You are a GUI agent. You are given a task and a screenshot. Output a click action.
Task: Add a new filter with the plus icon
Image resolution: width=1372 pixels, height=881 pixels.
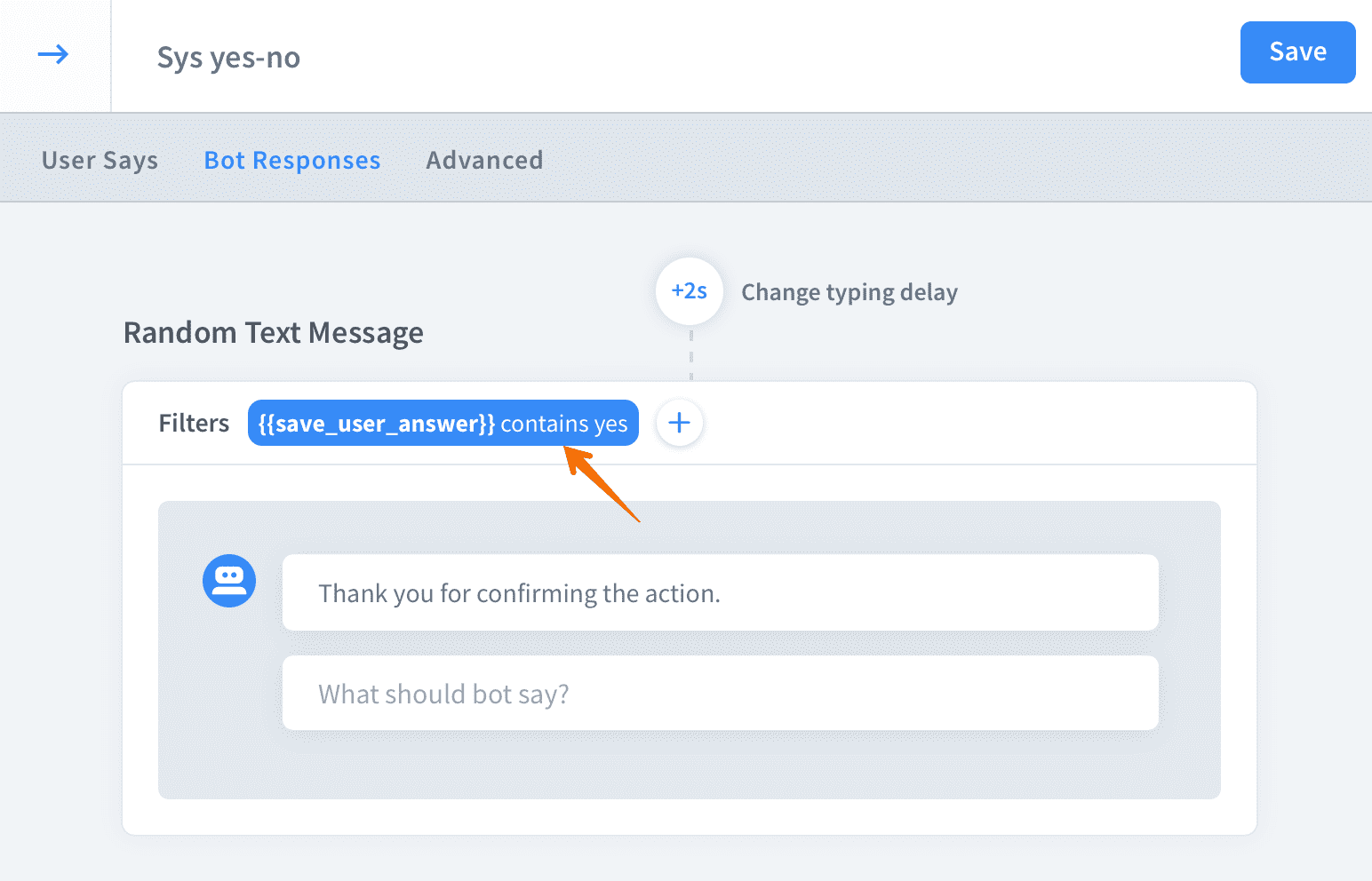point(680,423)
